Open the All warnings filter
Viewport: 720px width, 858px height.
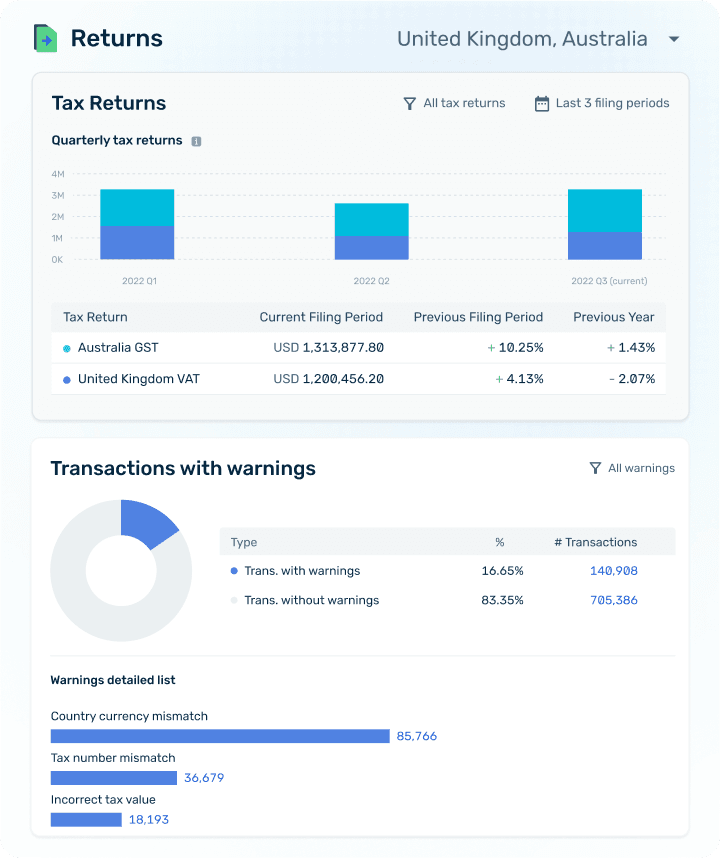tap(632, 468)
